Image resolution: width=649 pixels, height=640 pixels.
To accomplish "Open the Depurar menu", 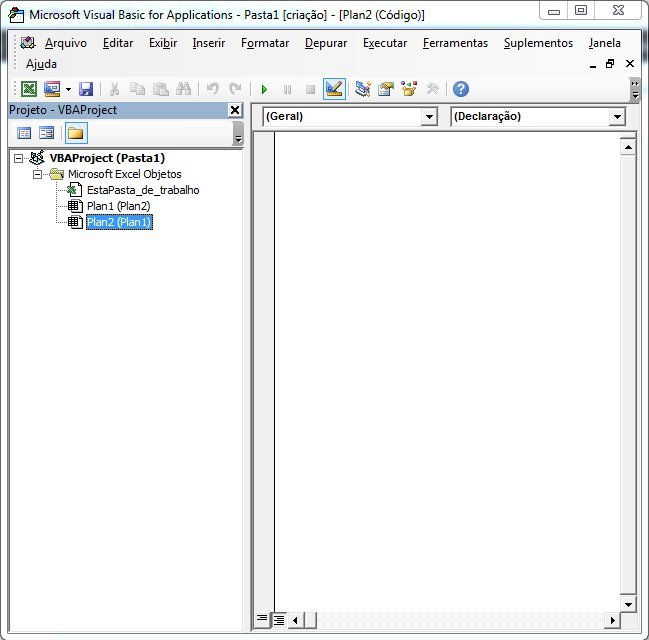I will 326,43.
